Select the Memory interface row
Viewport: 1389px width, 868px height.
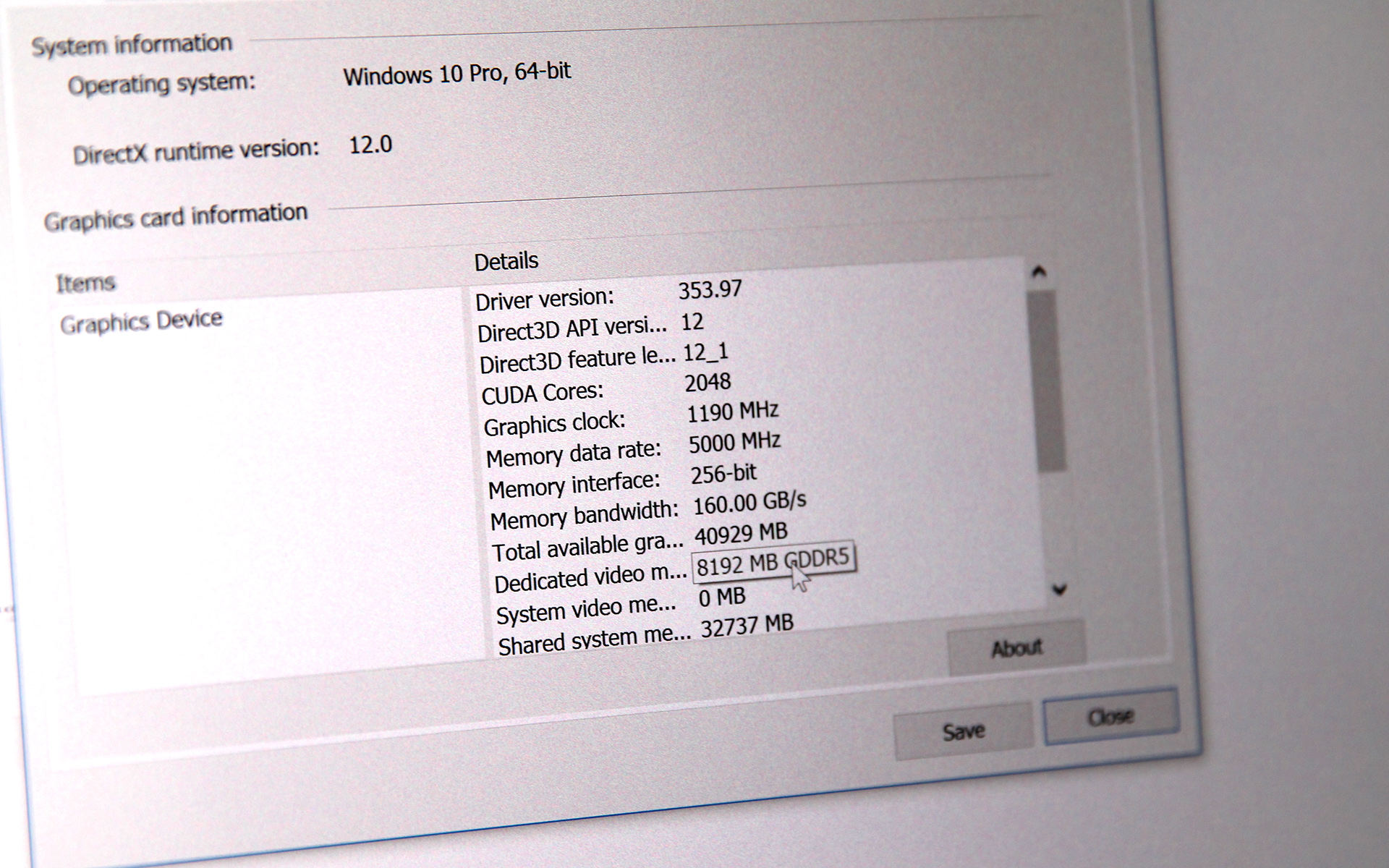[574, 485]
